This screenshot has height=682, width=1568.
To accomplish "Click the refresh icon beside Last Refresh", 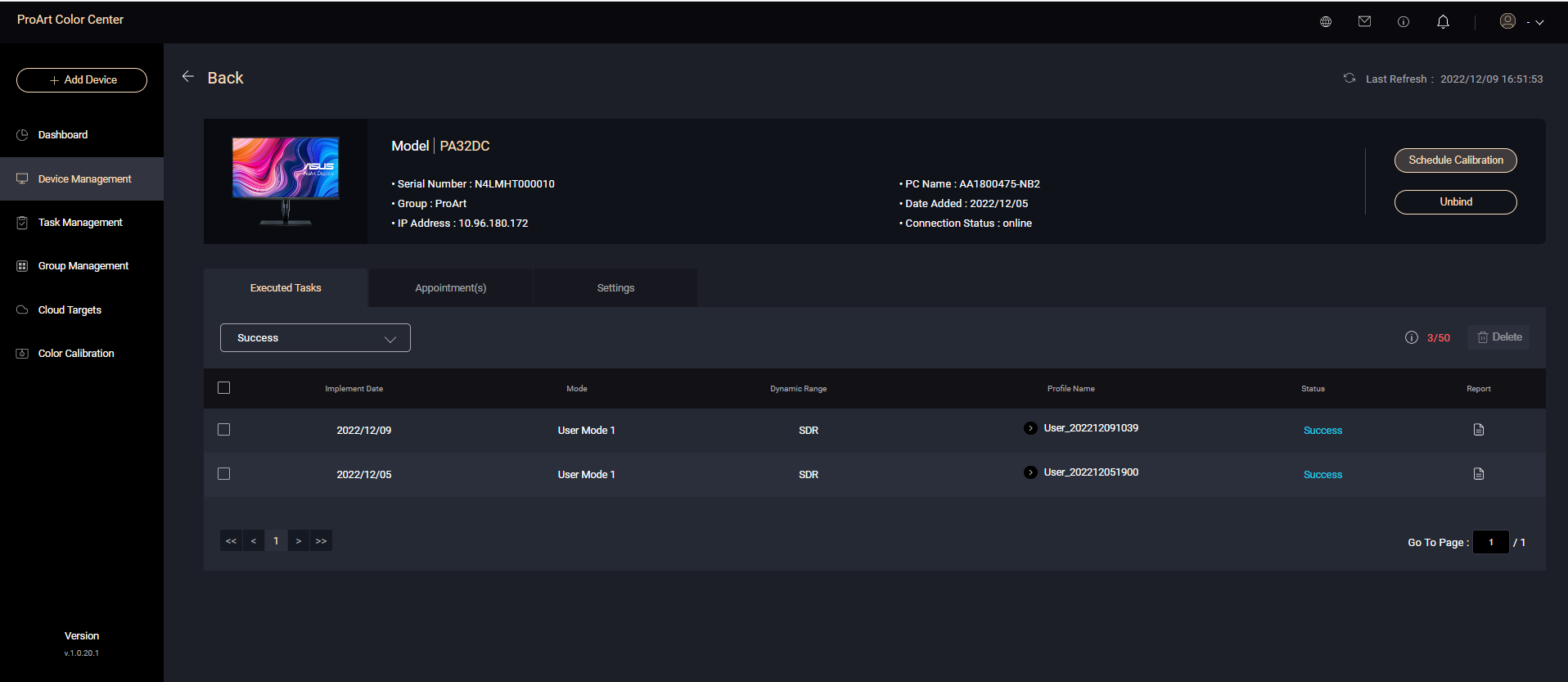I will click(x=1349, y=79).
